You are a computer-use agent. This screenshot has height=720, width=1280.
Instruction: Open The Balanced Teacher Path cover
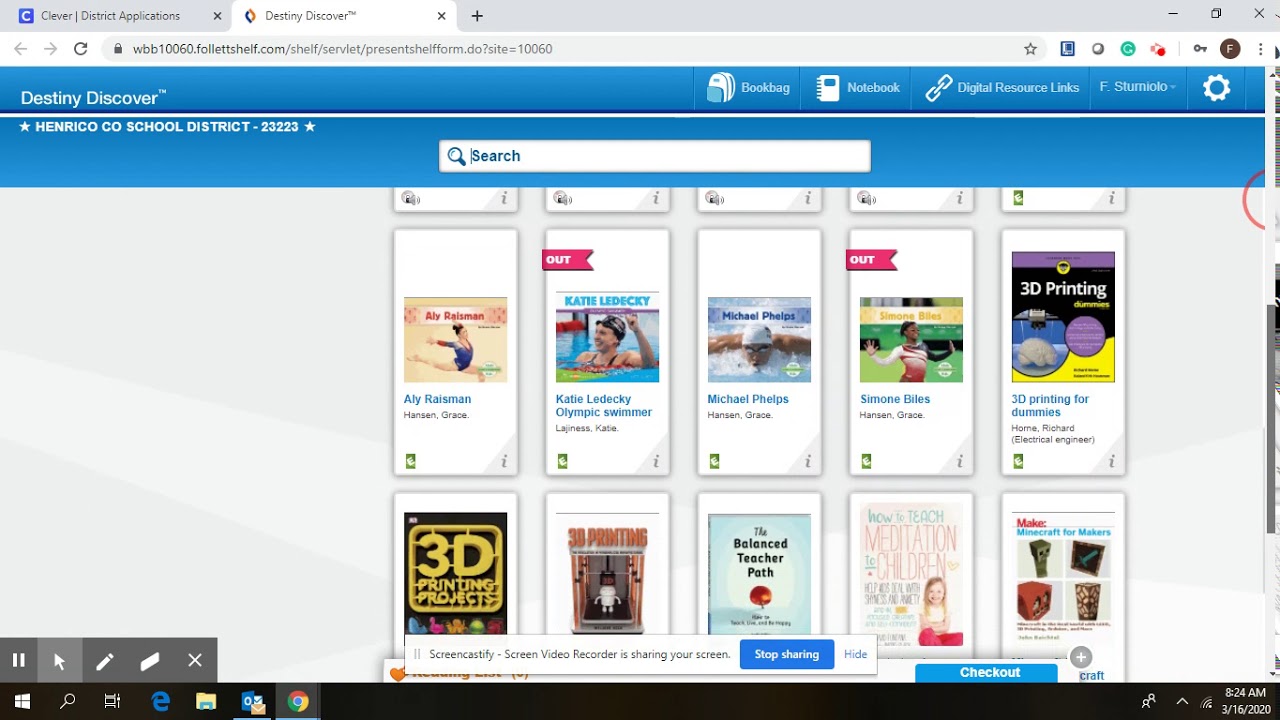[x=759, y=574]
